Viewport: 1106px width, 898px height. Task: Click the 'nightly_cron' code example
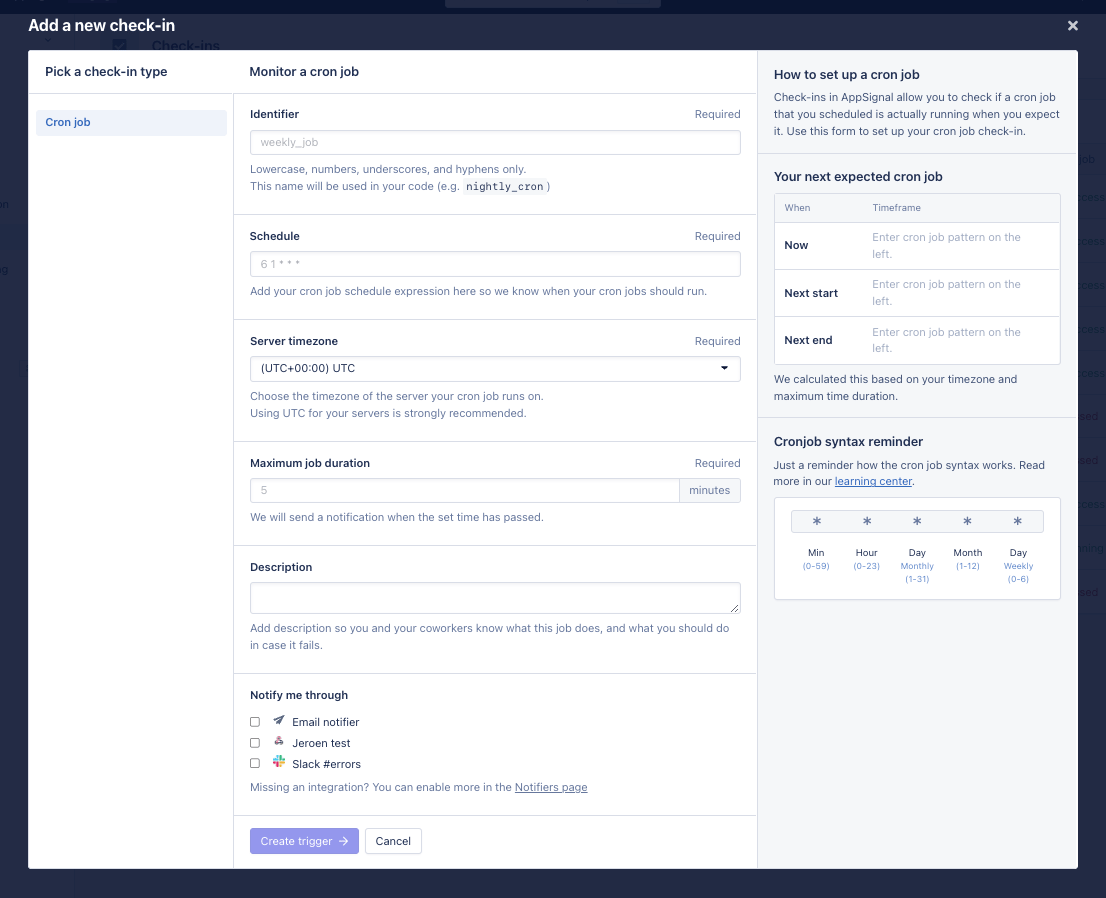504,187
